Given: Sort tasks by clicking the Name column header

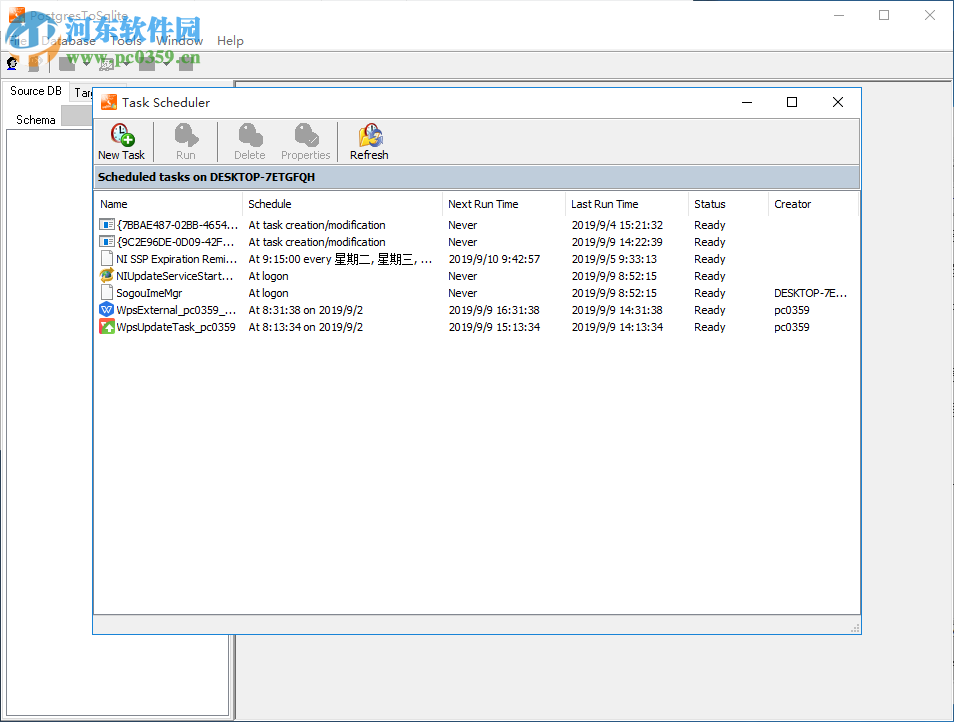Looking at the screenshot, I should pos(113,204).
